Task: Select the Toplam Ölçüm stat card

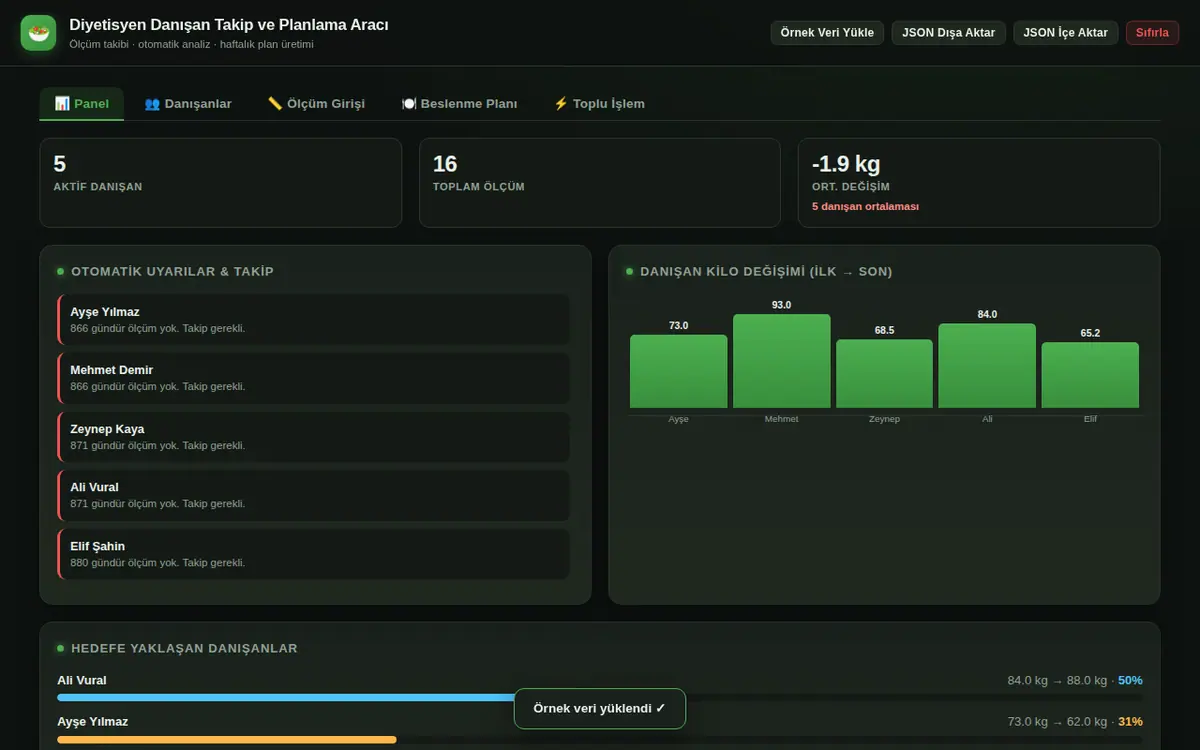Action: coord(600,183)
